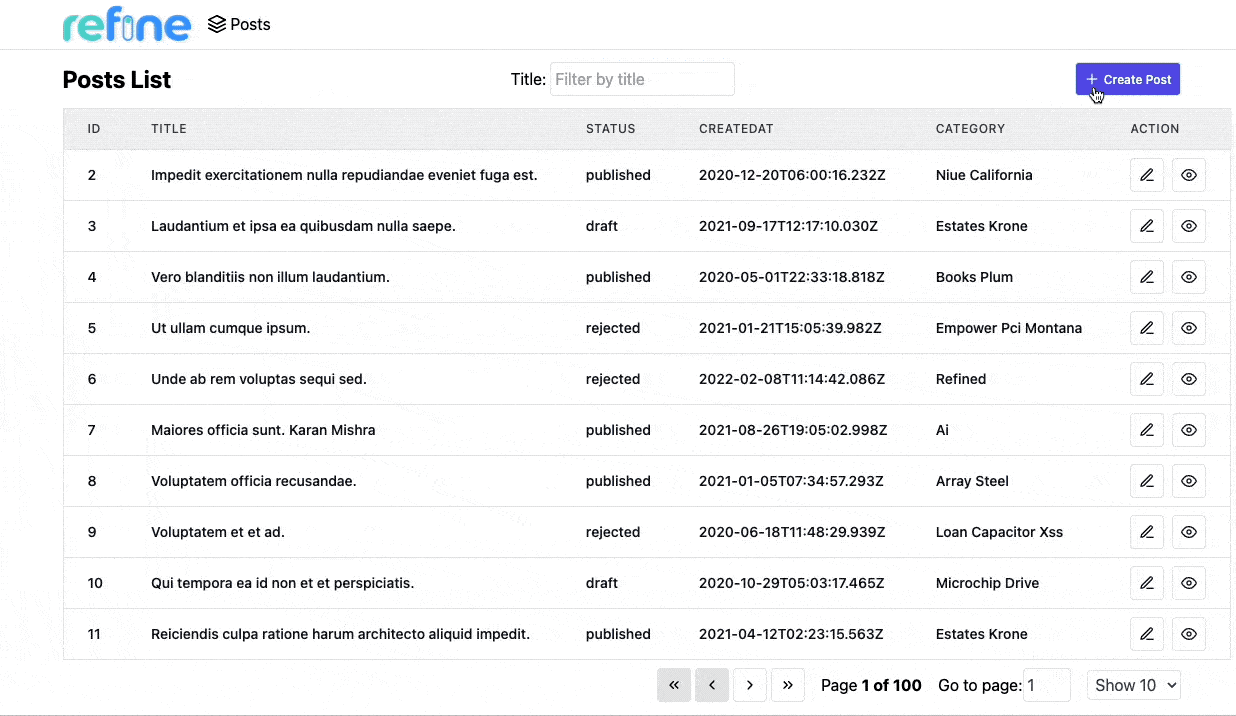Click the pencil icon for post 8
This screenshot has height=716, width=1236.
point(1147,481)
